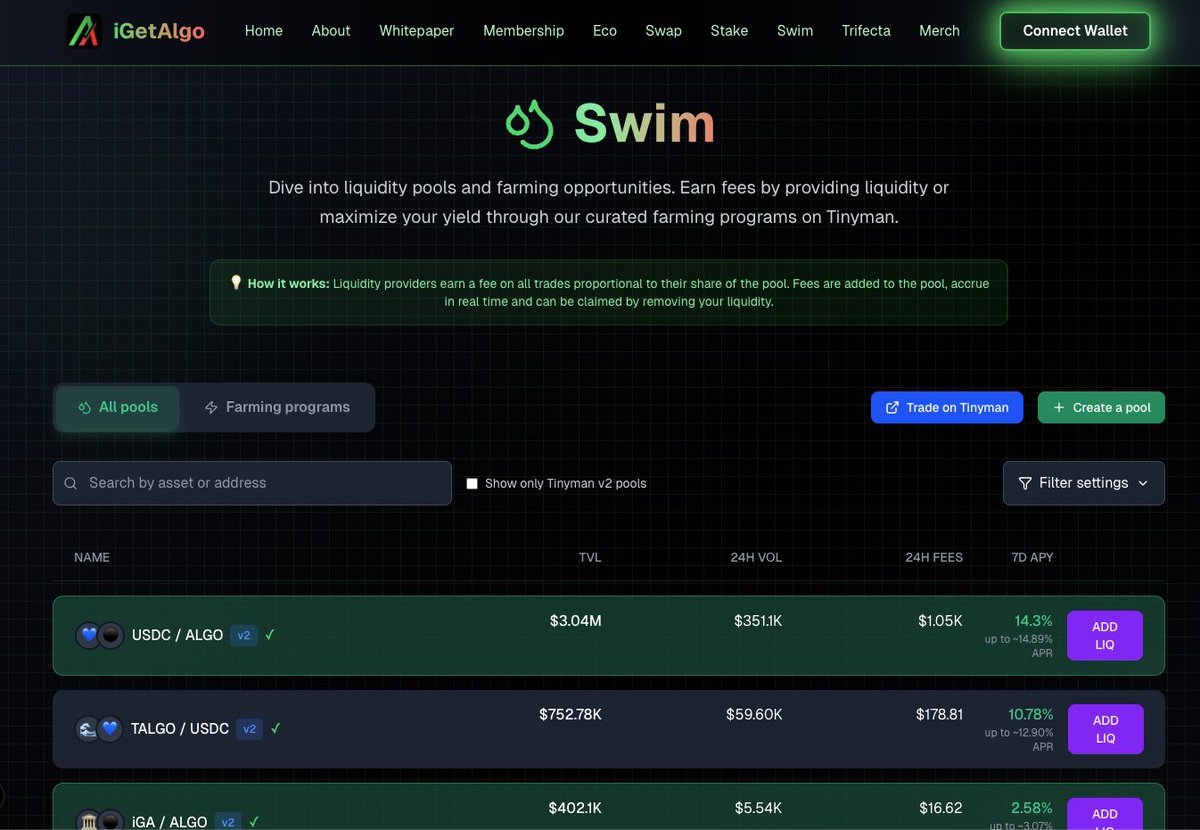The width and height of the screenshot is (1200, 830).
Task: Click the TALGO / USDC pool name
Action: [x=180, y=729]
